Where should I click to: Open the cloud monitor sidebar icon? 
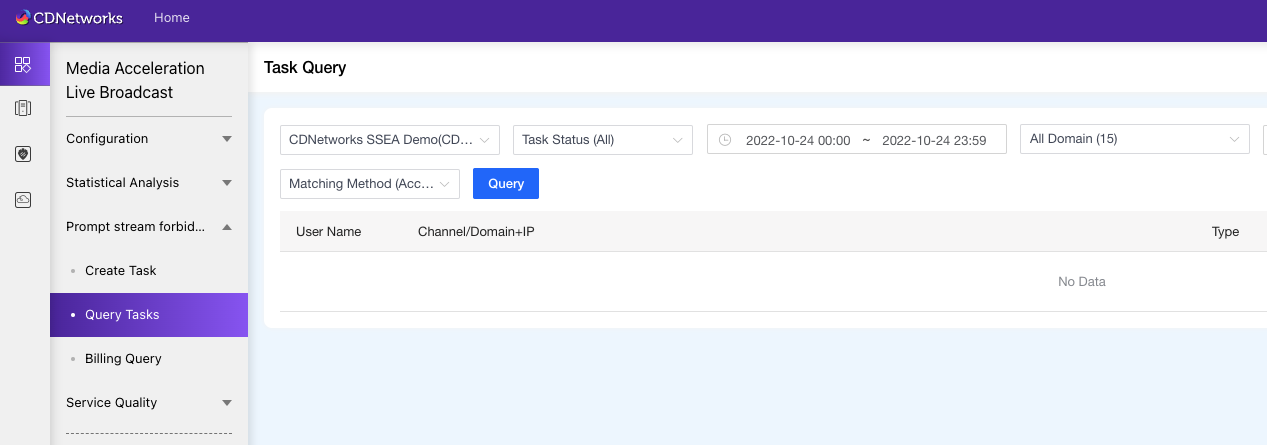(x=23, y=200)
